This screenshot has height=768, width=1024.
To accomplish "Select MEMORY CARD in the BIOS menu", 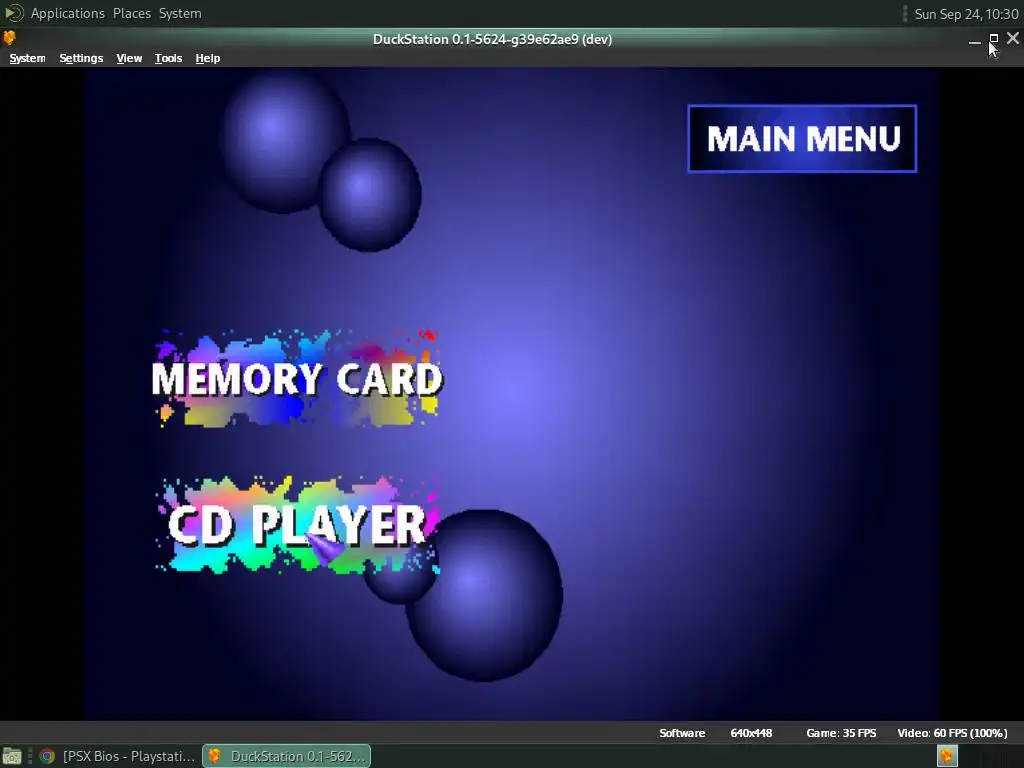I will pyautogui.click(x=297, y=379).
